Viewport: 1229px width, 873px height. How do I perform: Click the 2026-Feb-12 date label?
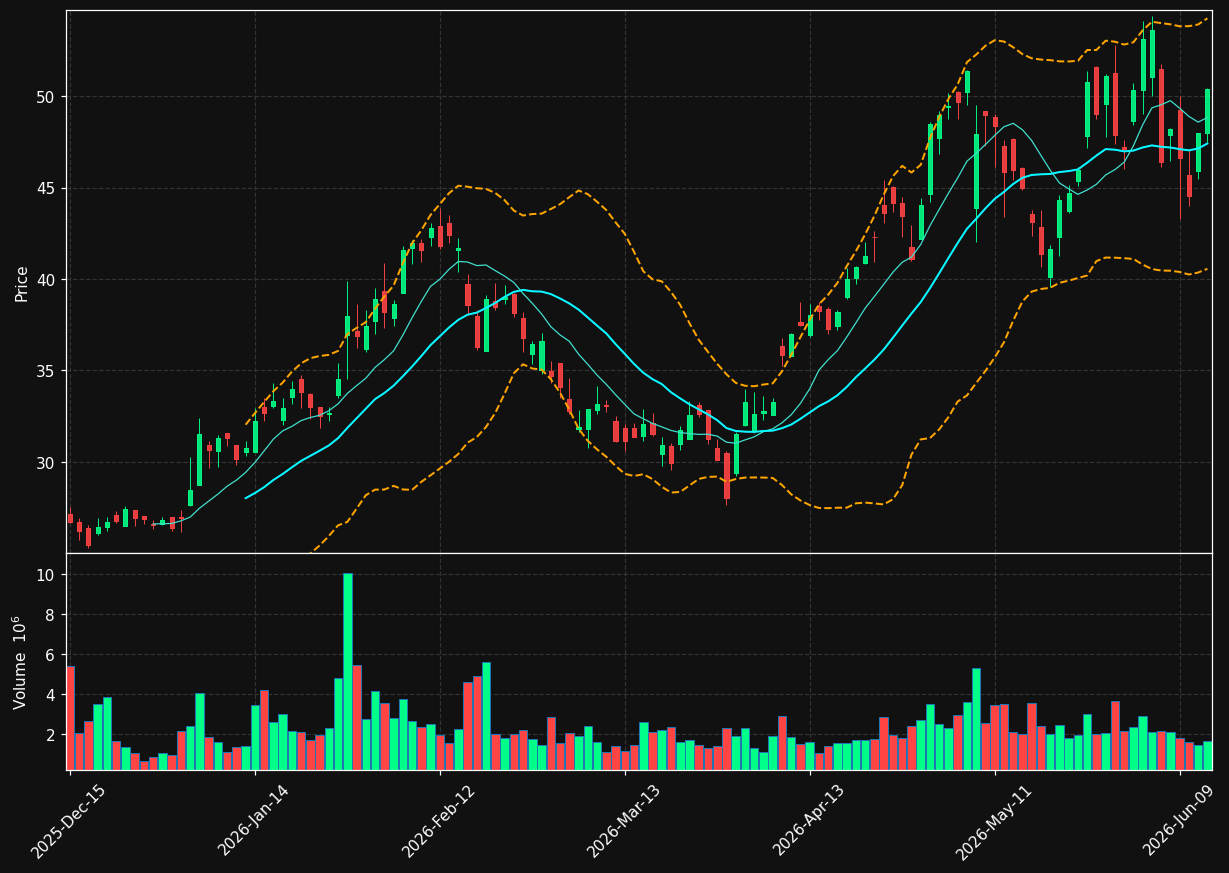point(439,822)
